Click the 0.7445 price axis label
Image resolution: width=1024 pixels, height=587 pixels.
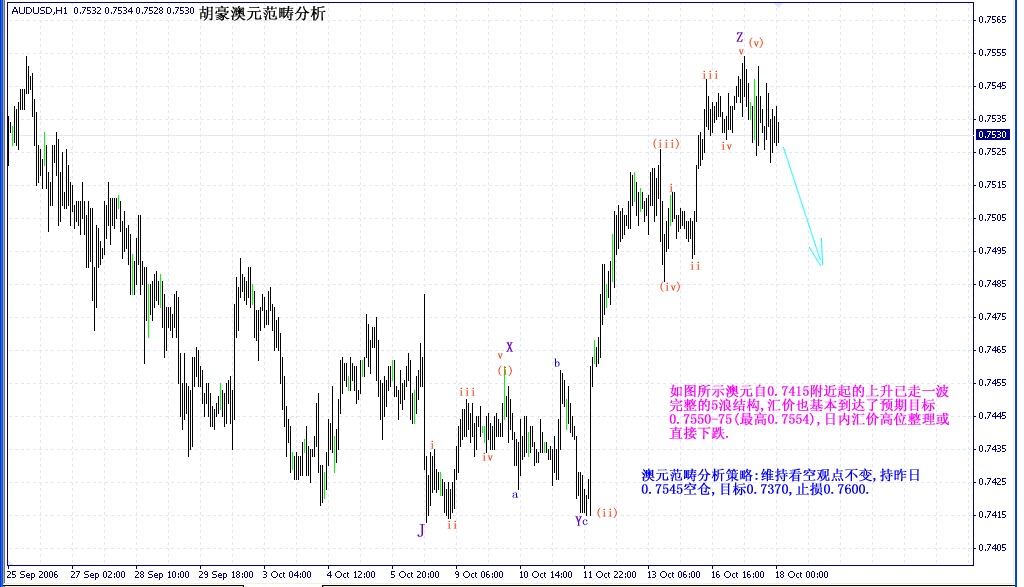point(993,416)
